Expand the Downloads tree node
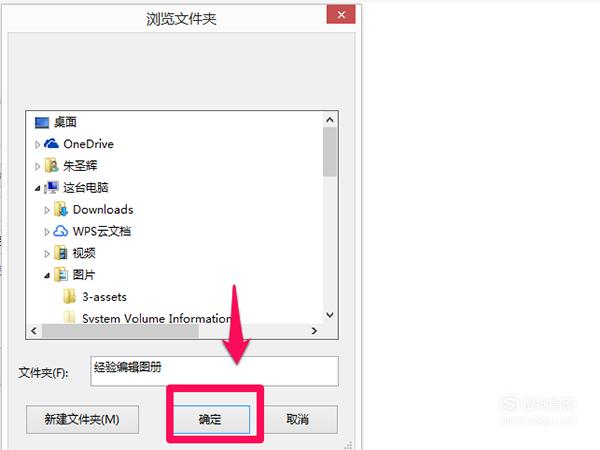Viewport: 600px width, 450px height. (47, 210)
